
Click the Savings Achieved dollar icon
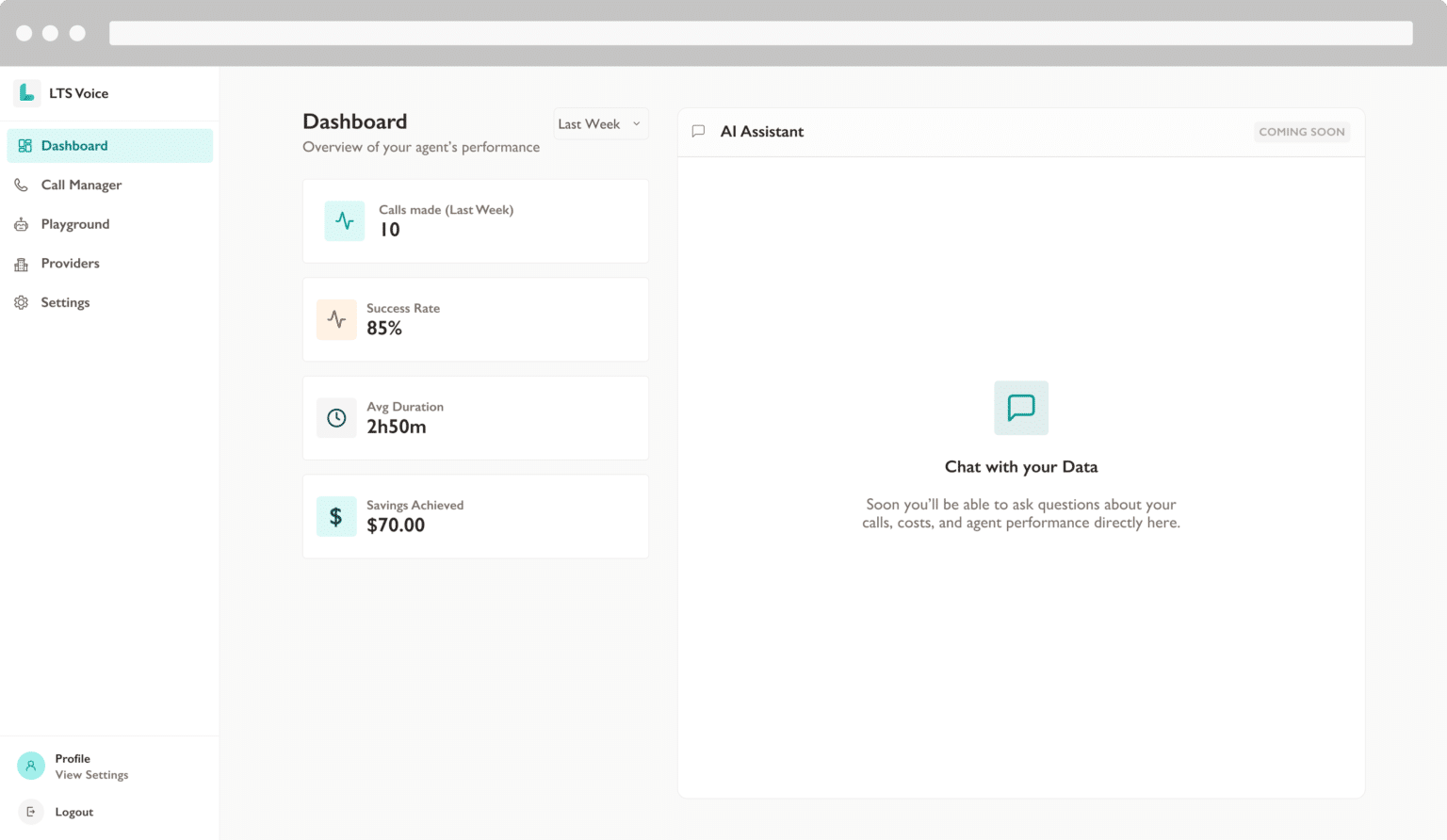(336, 516)
